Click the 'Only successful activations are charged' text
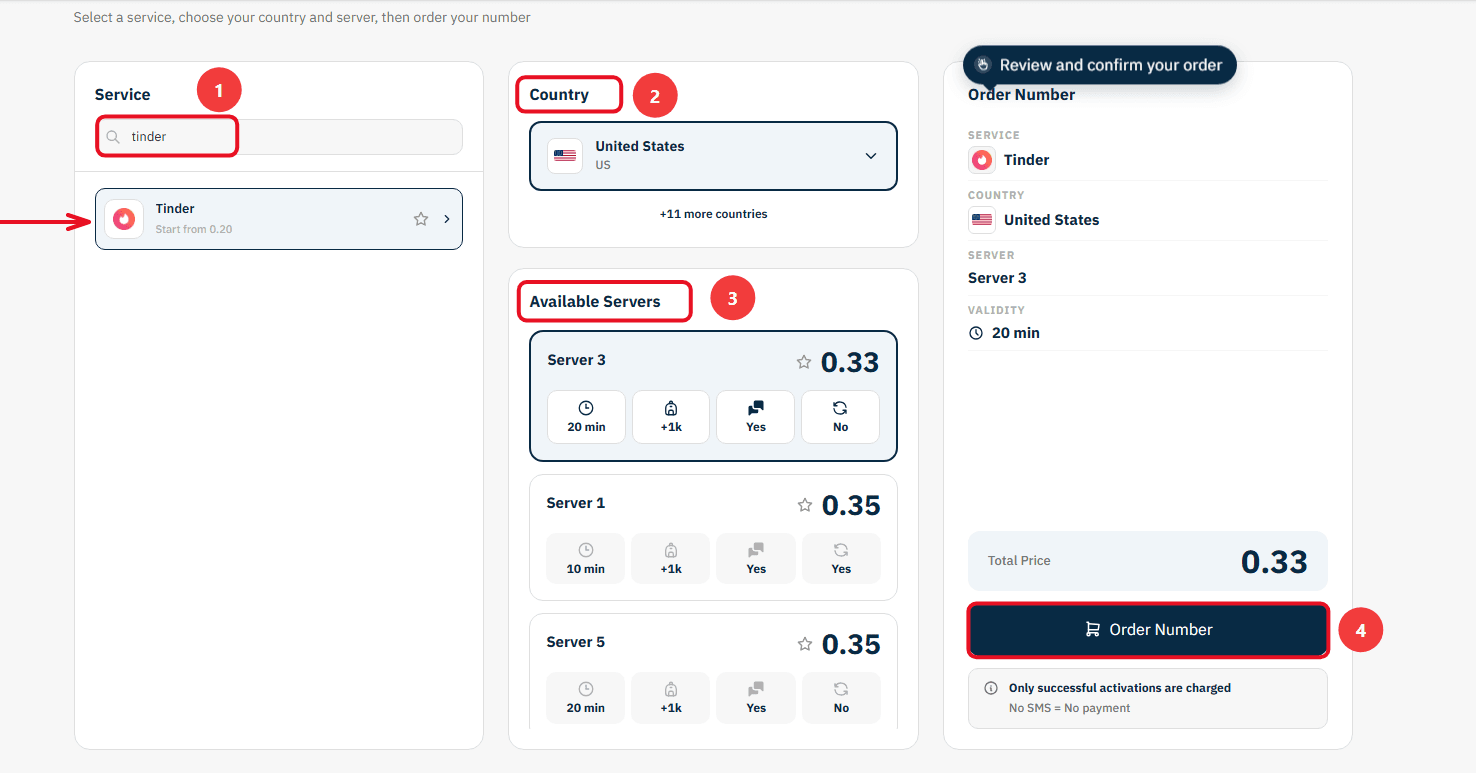This screenshot has height=773, width=1476. (x=1120, y=688)
